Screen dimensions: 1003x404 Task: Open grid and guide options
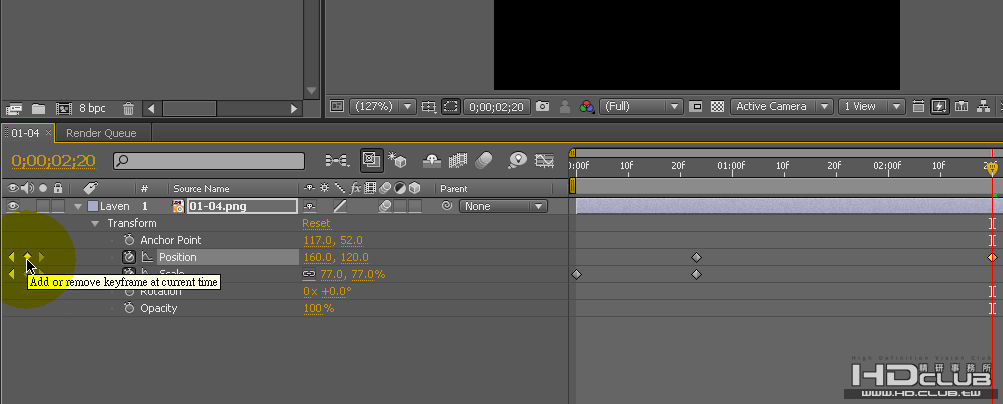tap(429, 107)
